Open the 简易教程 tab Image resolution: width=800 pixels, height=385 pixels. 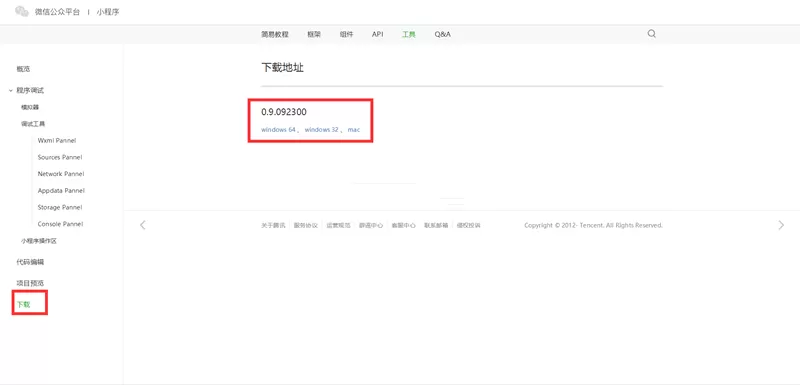(x=275, y=35)
